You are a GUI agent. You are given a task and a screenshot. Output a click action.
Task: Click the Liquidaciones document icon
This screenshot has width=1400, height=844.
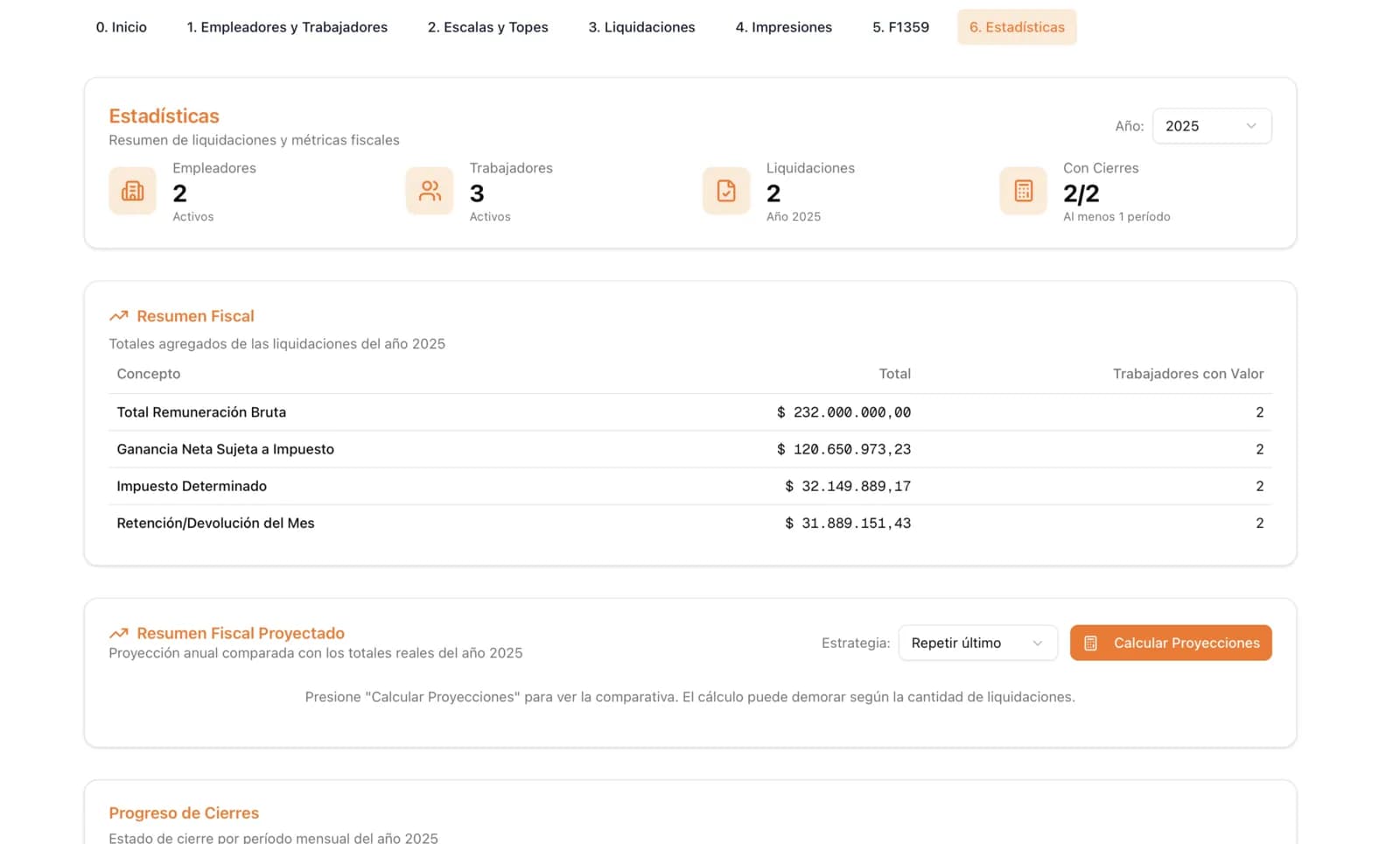pyautogui.click(x=725, y=191)
